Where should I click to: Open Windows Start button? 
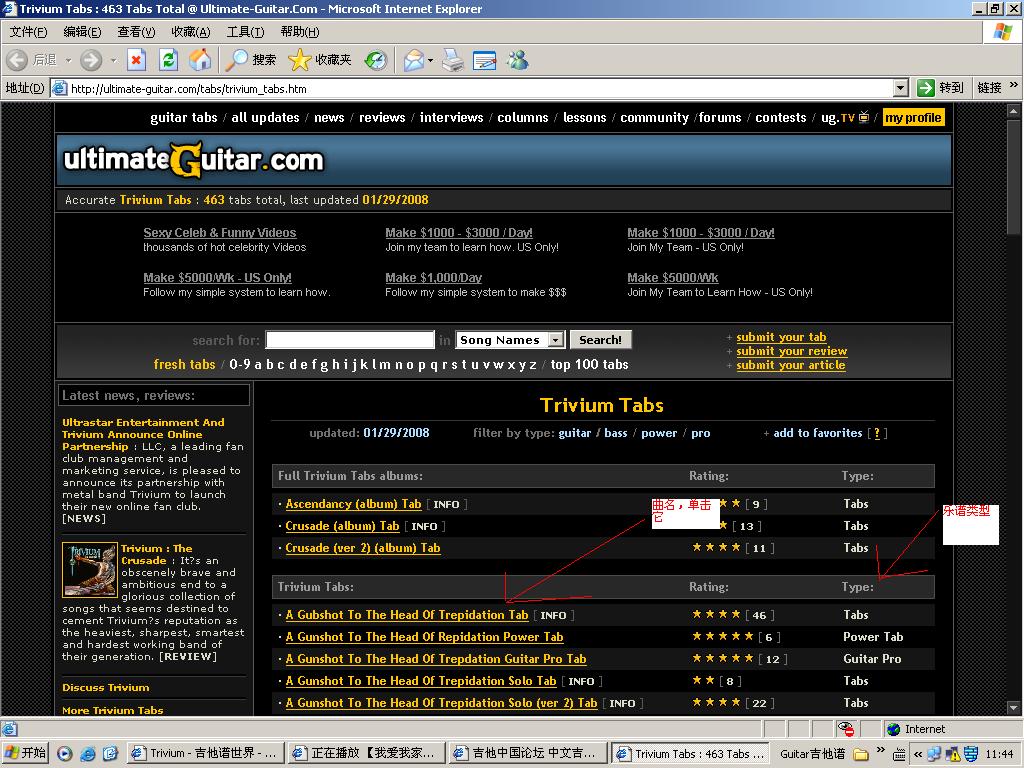tap(25, 753)
